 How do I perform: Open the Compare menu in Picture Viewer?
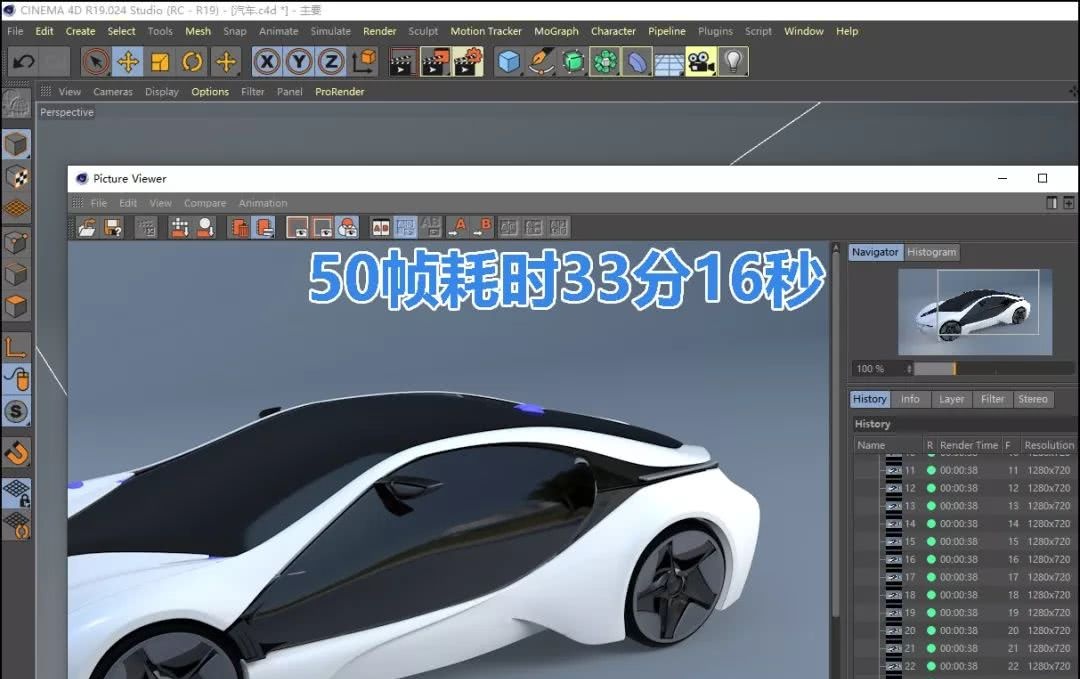pos(205,203)
